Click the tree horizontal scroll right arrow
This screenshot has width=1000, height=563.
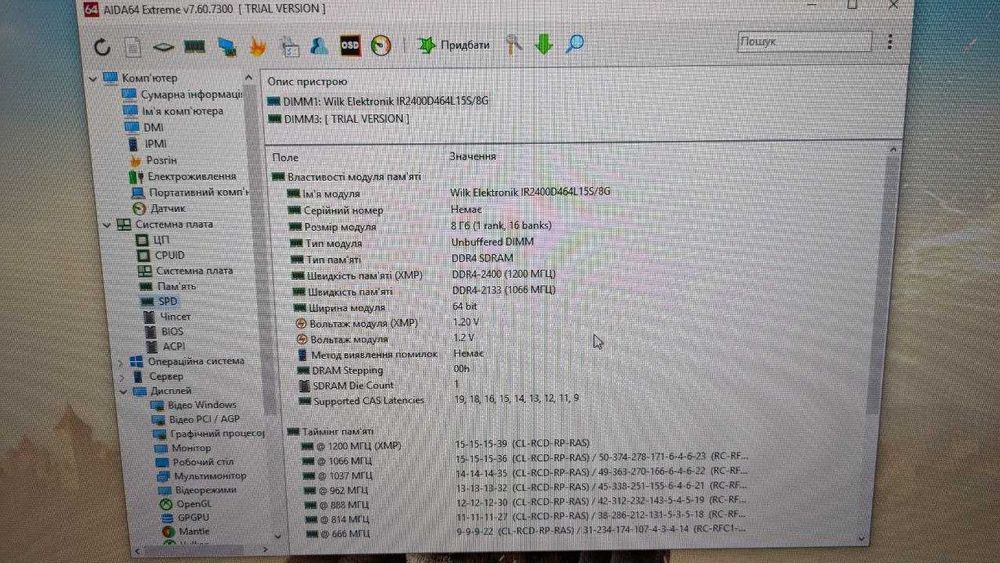(267, 549)
